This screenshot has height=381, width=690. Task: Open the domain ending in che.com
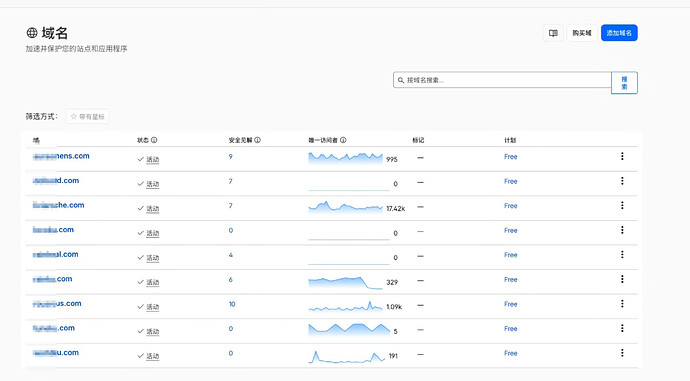point(59,205)
